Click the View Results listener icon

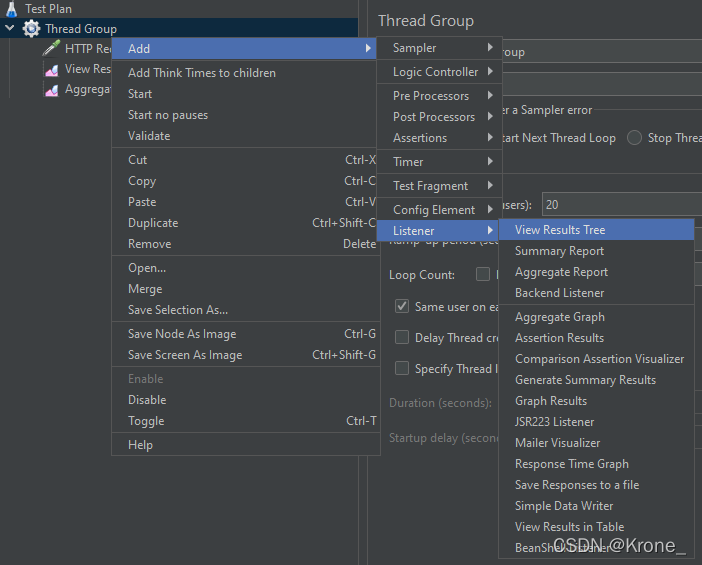pos(51,69)
